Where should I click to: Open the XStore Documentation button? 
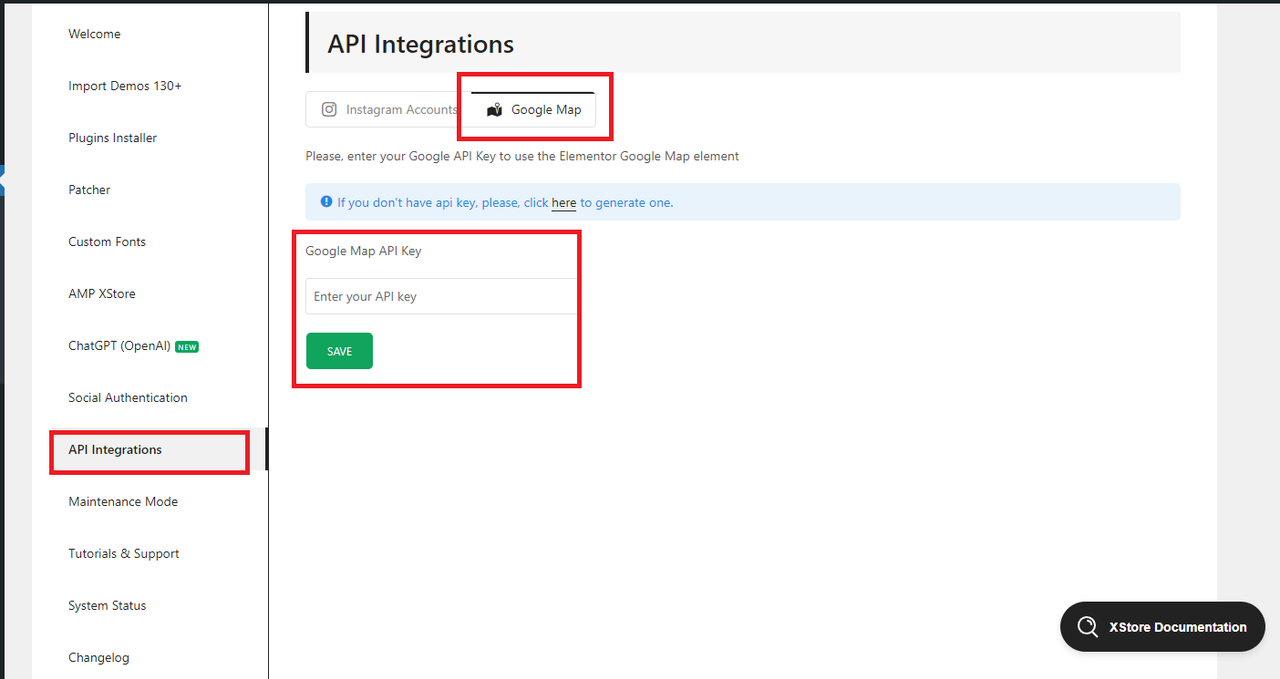(x=1162, y=627)
